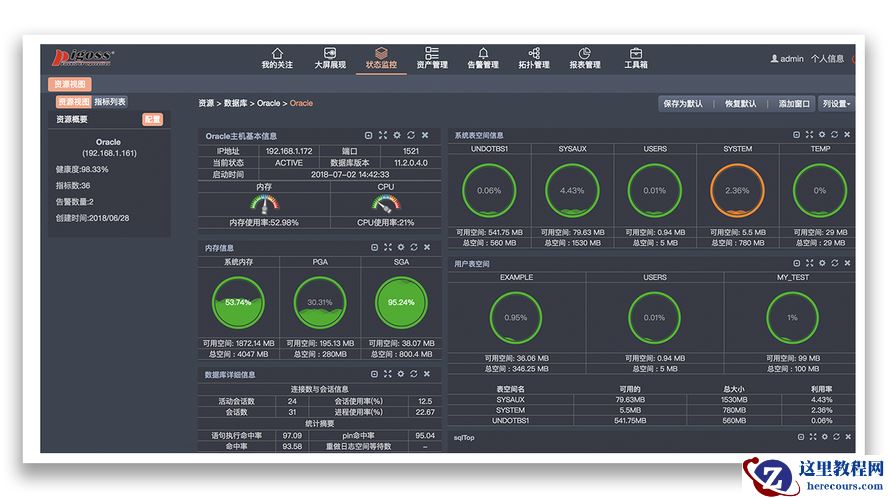Refresh the 系统表空间信息 panel
The width and height of the screenshot is (889, 498).
(x=835, y=135)
